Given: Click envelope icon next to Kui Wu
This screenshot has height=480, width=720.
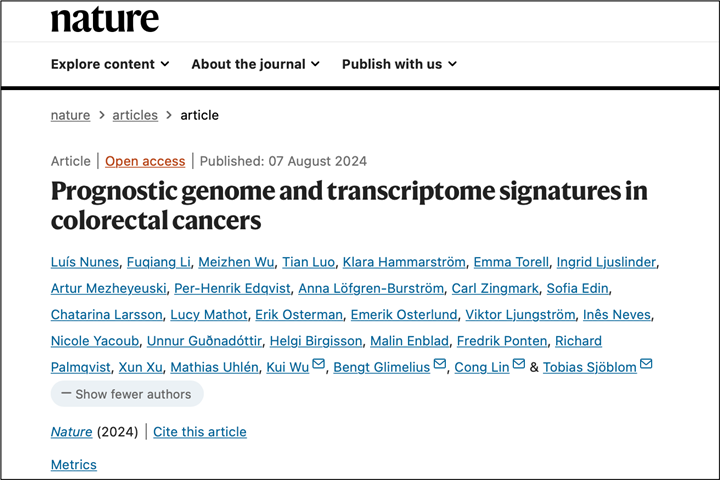Looking at the screenshot, I should point(318,364).
